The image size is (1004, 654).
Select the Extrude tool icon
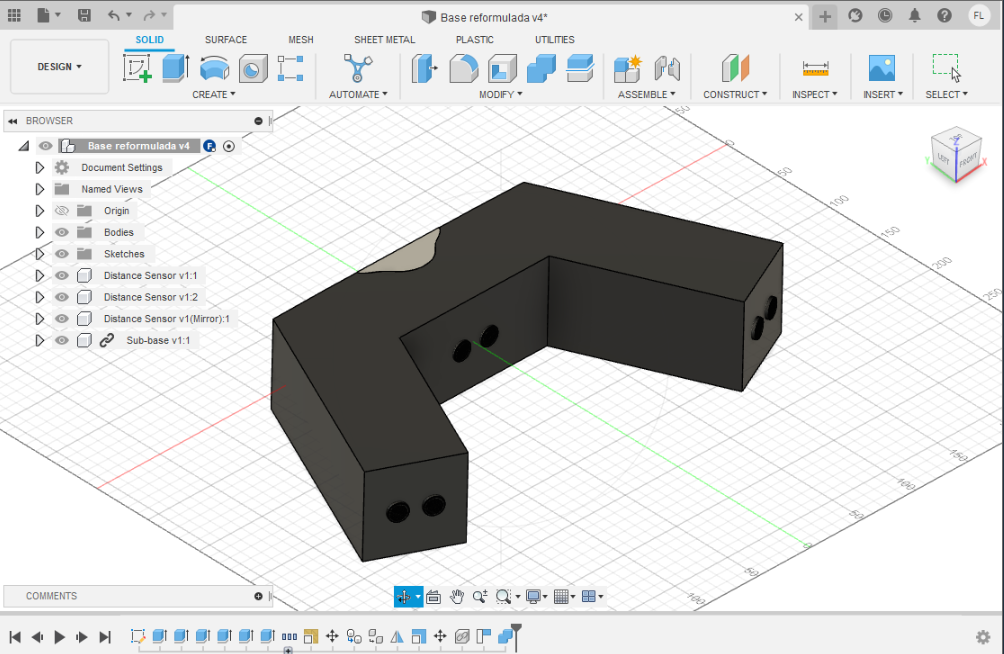pyautogui.click(x=175, y=69)
